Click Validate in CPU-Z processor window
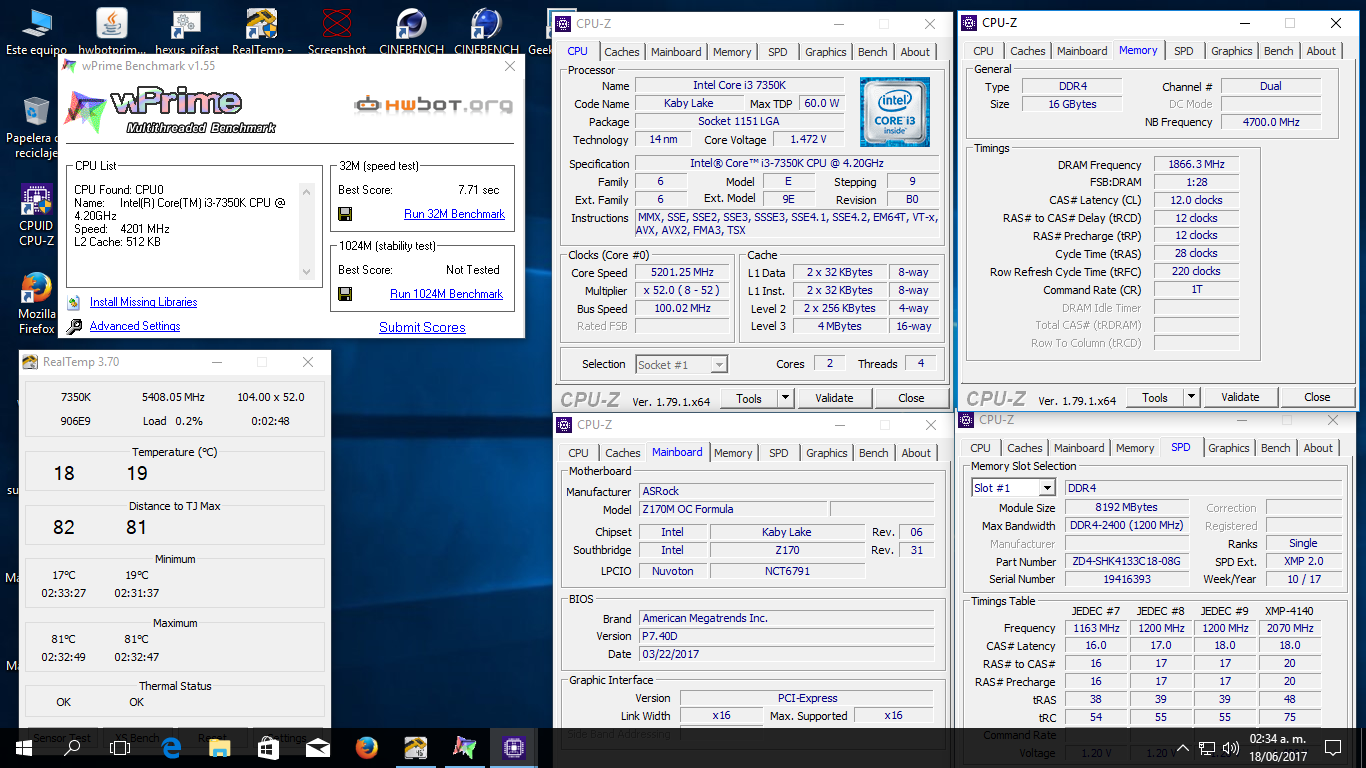 834,398
